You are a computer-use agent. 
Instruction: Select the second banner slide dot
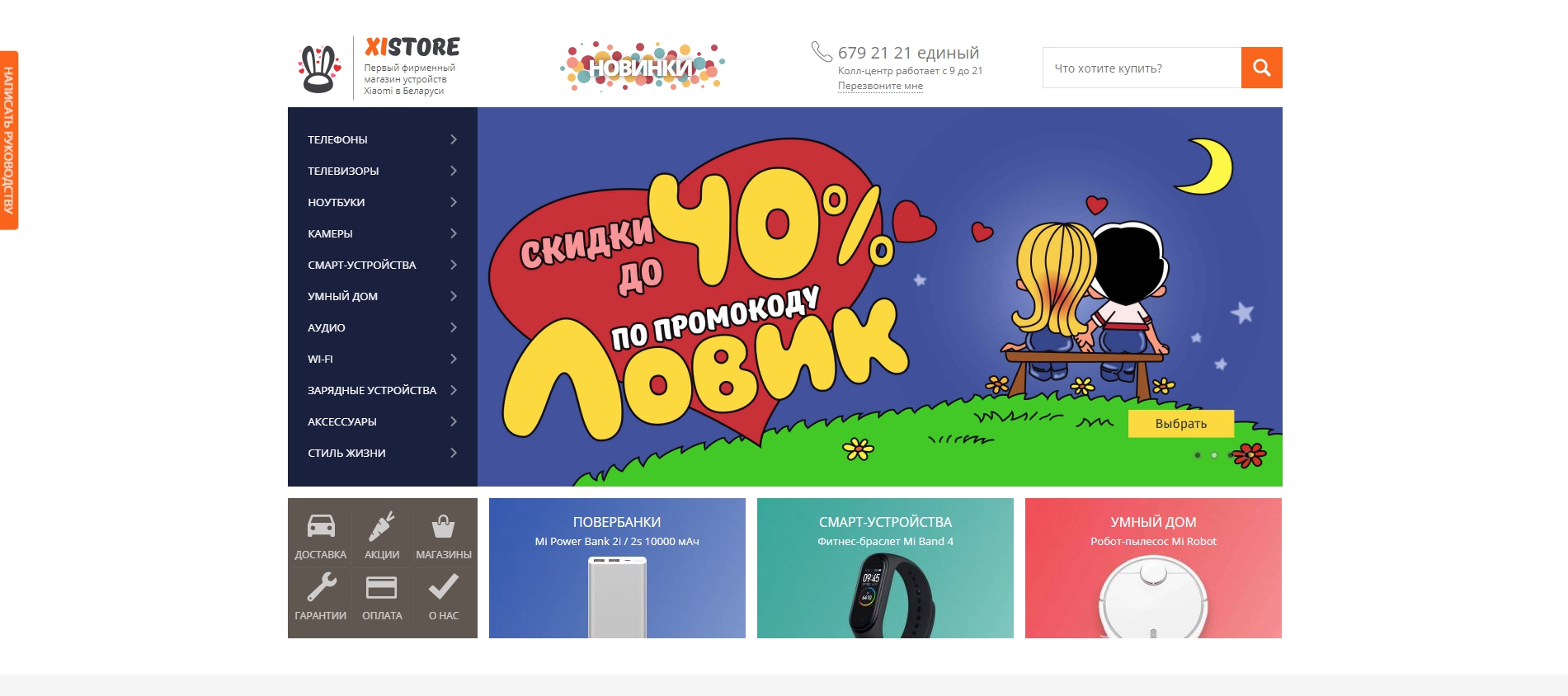pos(1214,455)
